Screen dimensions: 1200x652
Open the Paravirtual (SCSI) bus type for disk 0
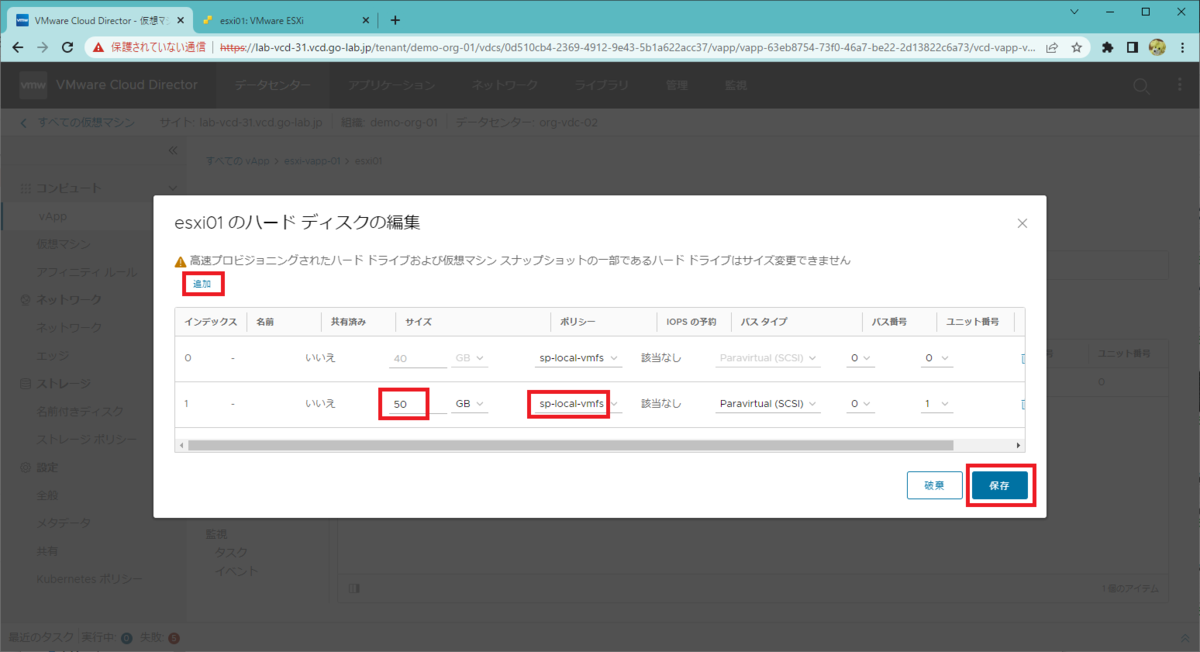[x=768, y=358]
